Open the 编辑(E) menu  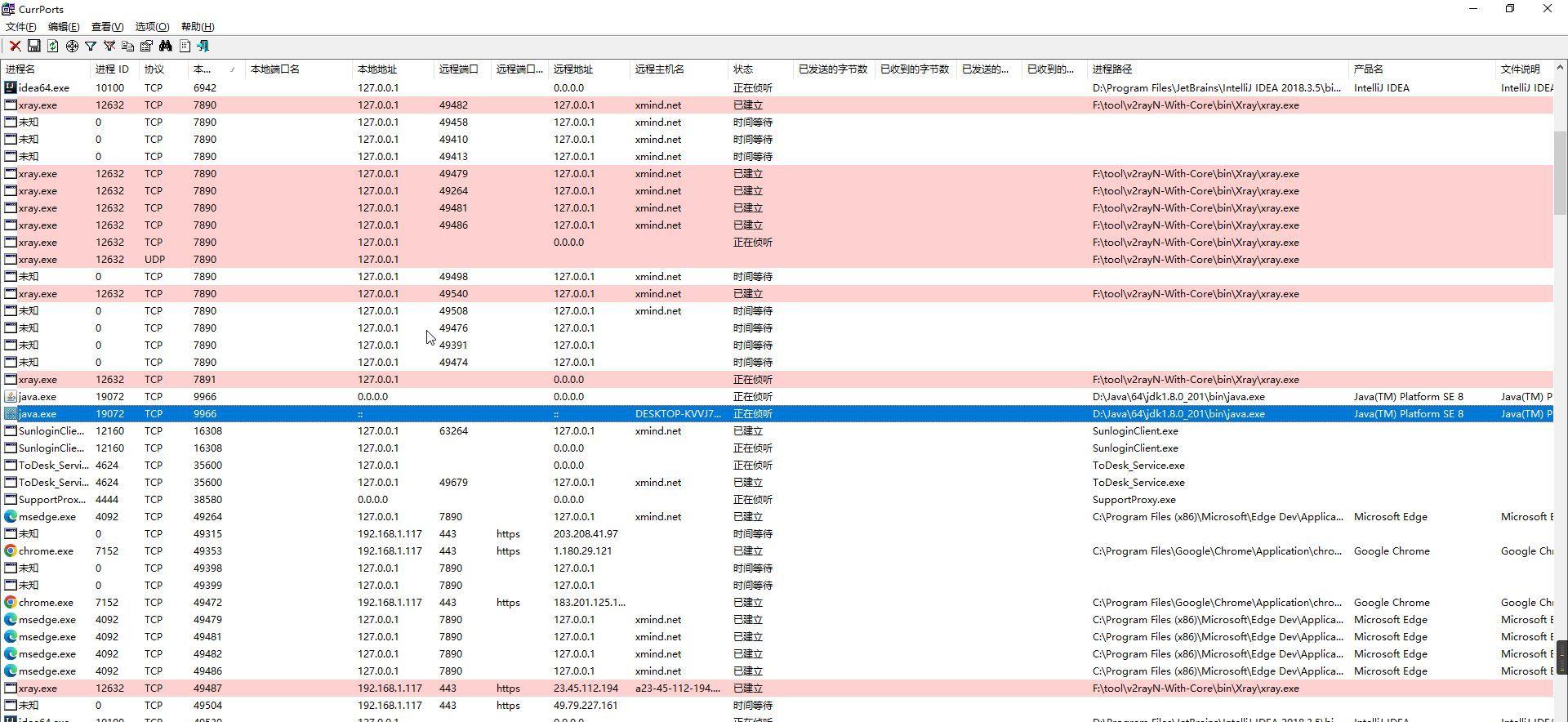pyautogui.click(x=64, y=27)
